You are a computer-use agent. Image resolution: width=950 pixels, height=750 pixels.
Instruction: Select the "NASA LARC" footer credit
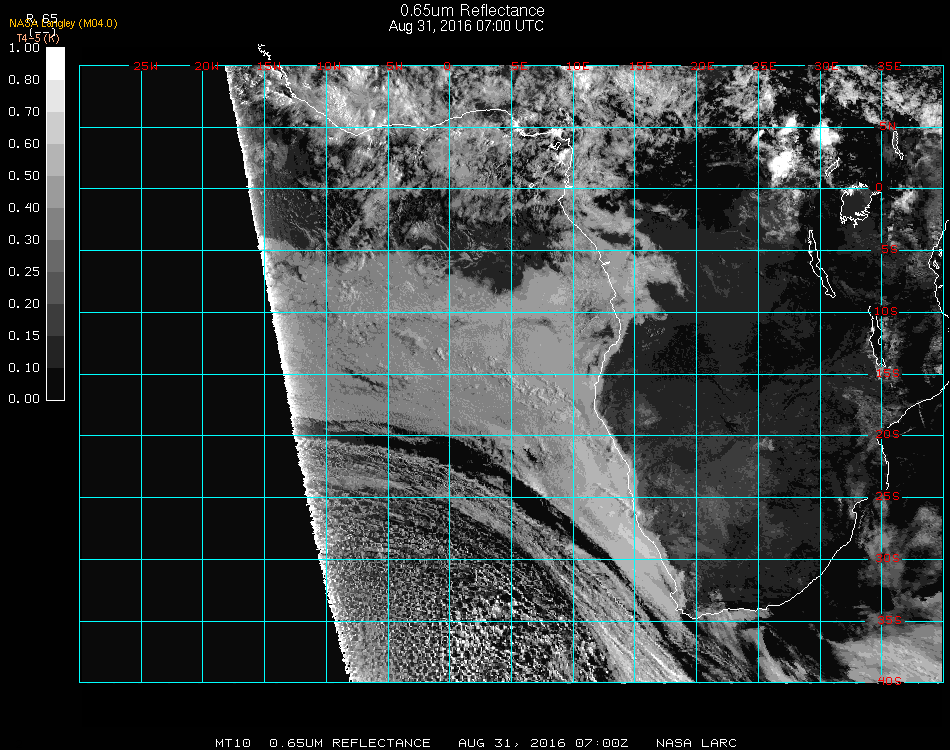696,743
